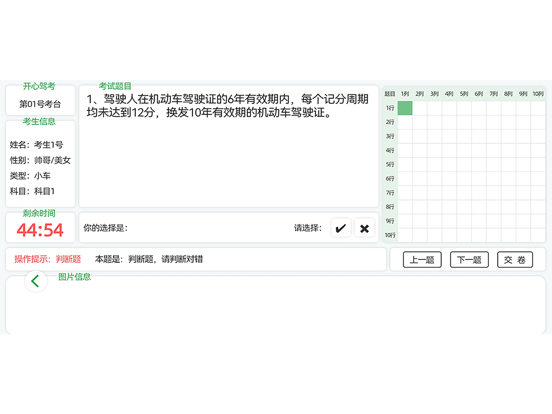
Task: Click the 44:54 remaining time display
Action: click(40, 230)
